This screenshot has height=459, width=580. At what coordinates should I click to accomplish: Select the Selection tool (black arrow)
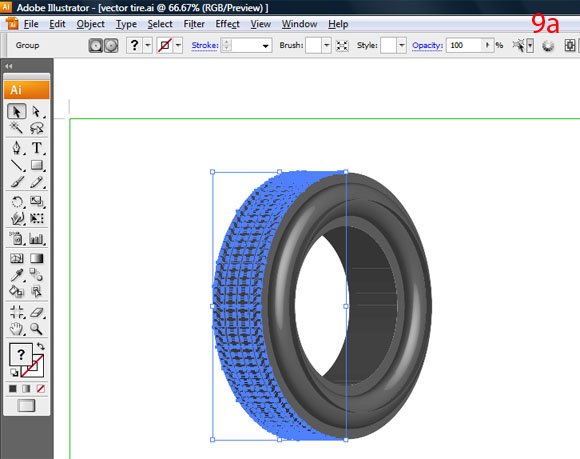pyautogui.click(x=17, y=111)
